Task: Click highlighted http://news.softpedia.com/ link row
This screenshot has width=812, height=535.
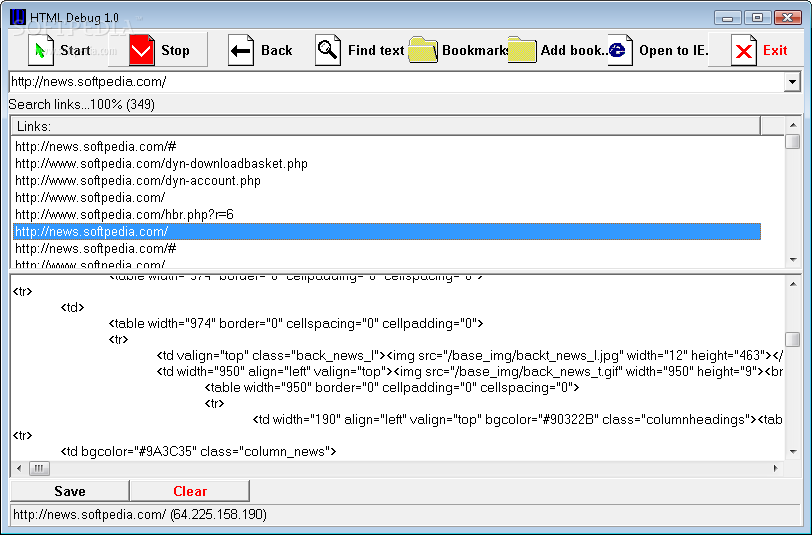Action: [386, 232]
